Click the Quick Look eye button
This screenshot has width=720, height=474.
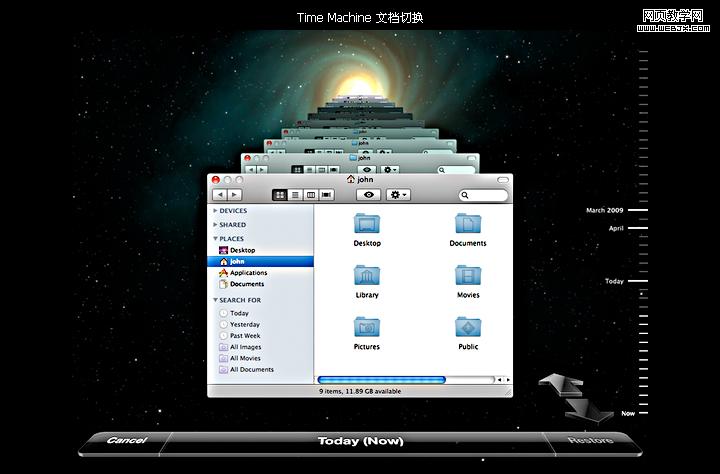[370, 195]
